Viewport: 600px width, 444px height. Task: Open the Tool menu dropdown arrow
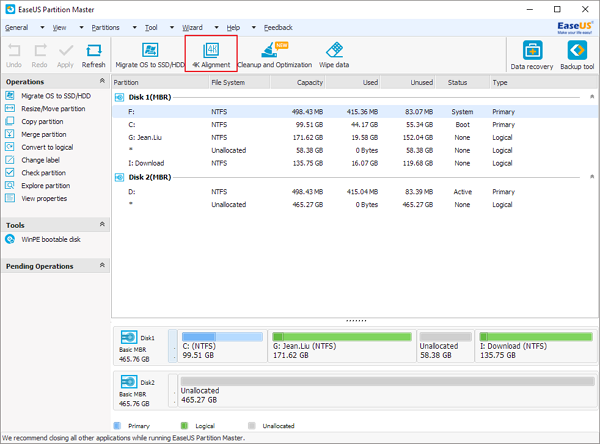pyautogui.click(x=172, y=28)
